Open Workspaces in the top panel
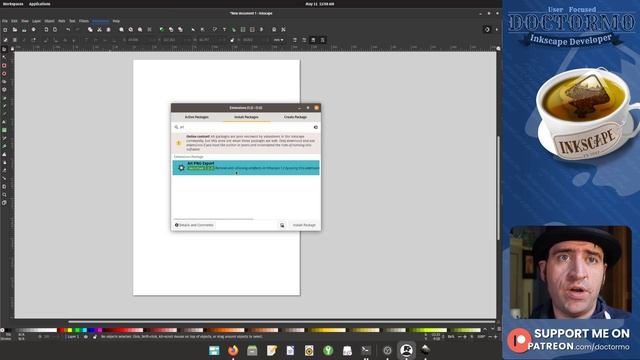This screenshot has height=360, width=640. [13, 4]
